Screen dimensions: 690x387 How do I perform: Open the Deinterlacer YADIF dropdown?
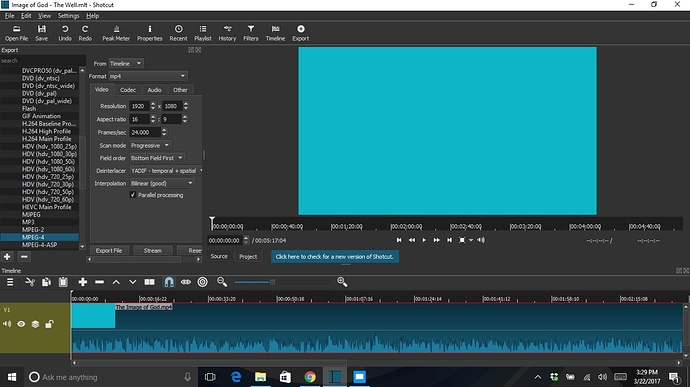(x=166, y=171)
